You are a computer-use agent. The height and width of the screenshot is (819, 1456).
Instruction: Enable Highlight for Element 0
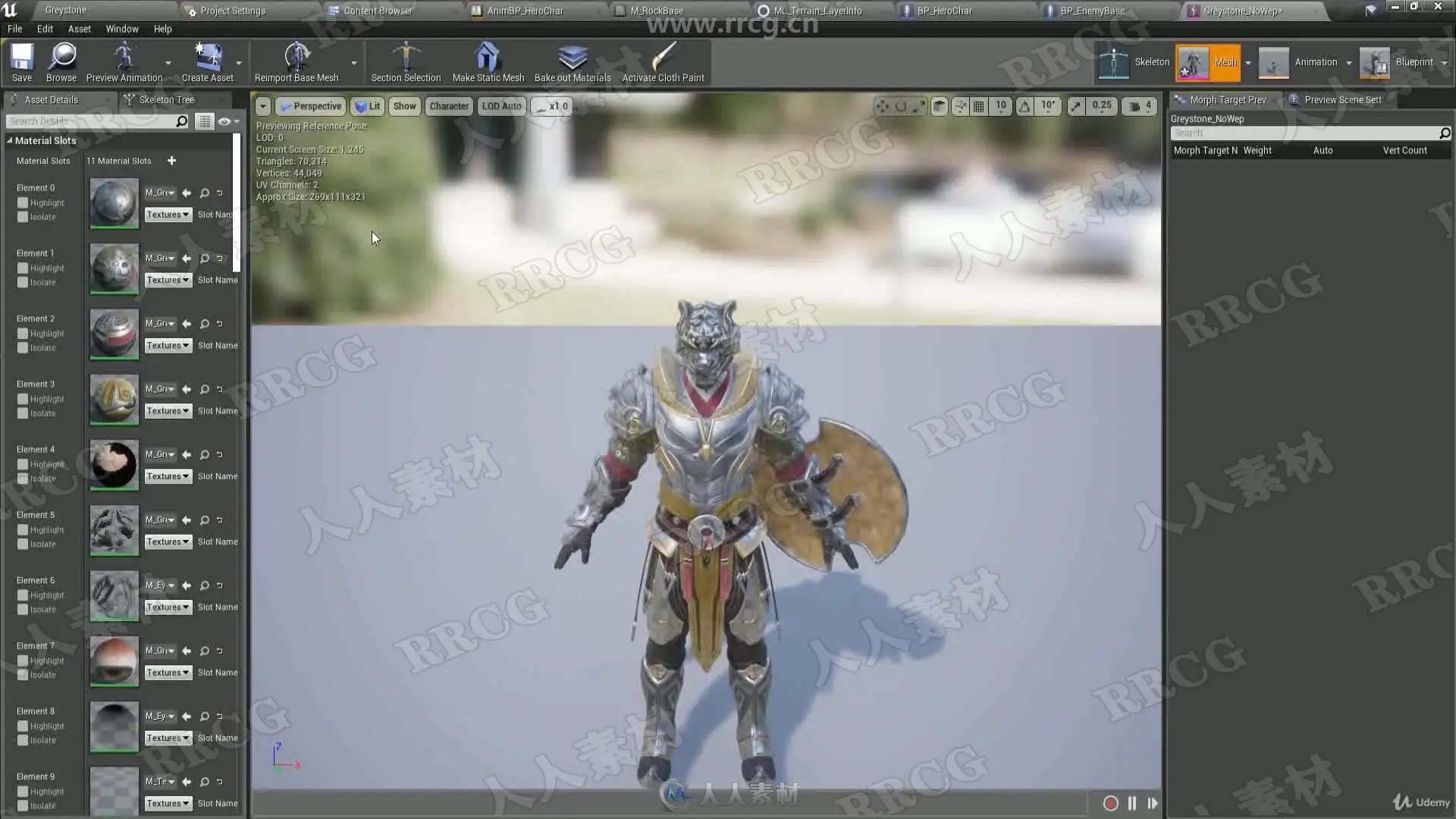coord(23,203)
